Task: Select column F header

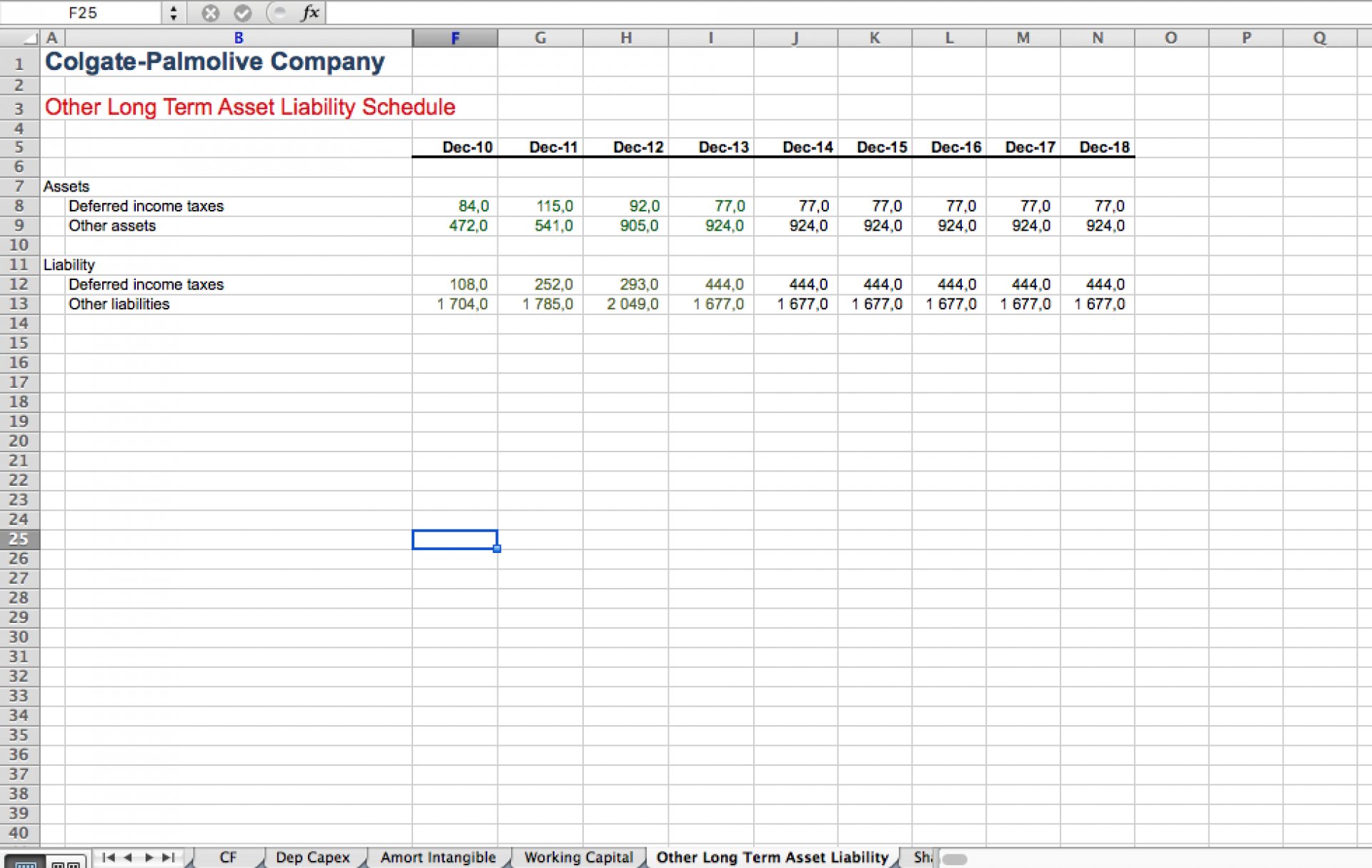Action: [455, 38]
